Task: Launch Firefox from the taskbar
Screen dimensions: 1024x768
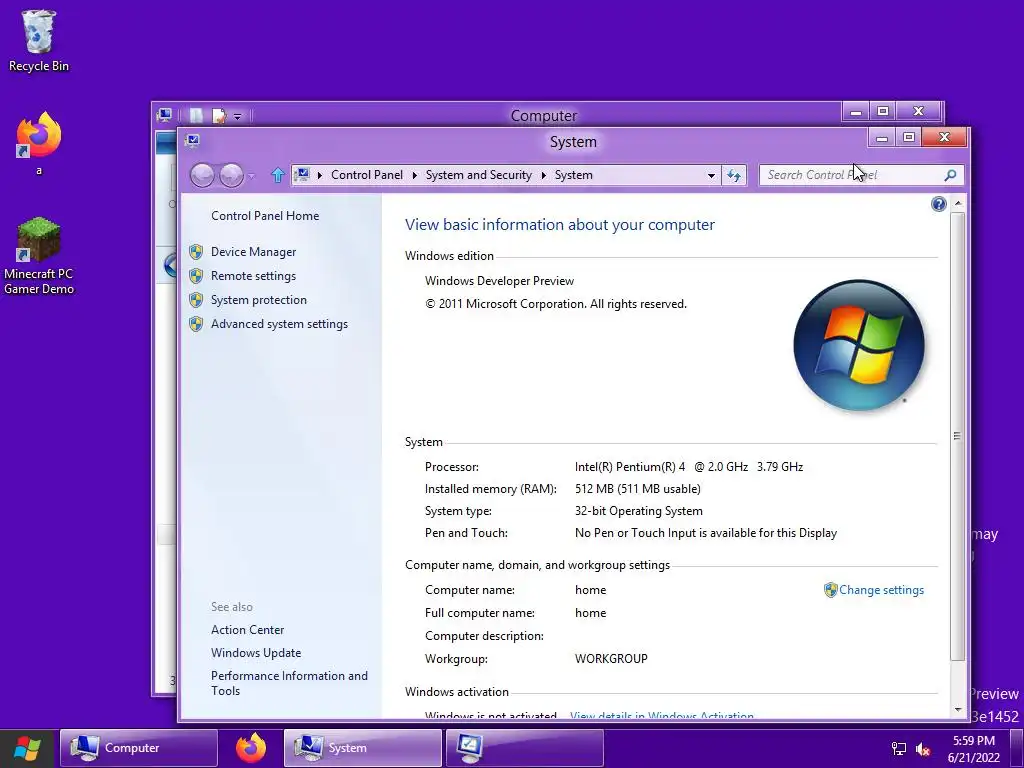Action: [x=251, y=748]
